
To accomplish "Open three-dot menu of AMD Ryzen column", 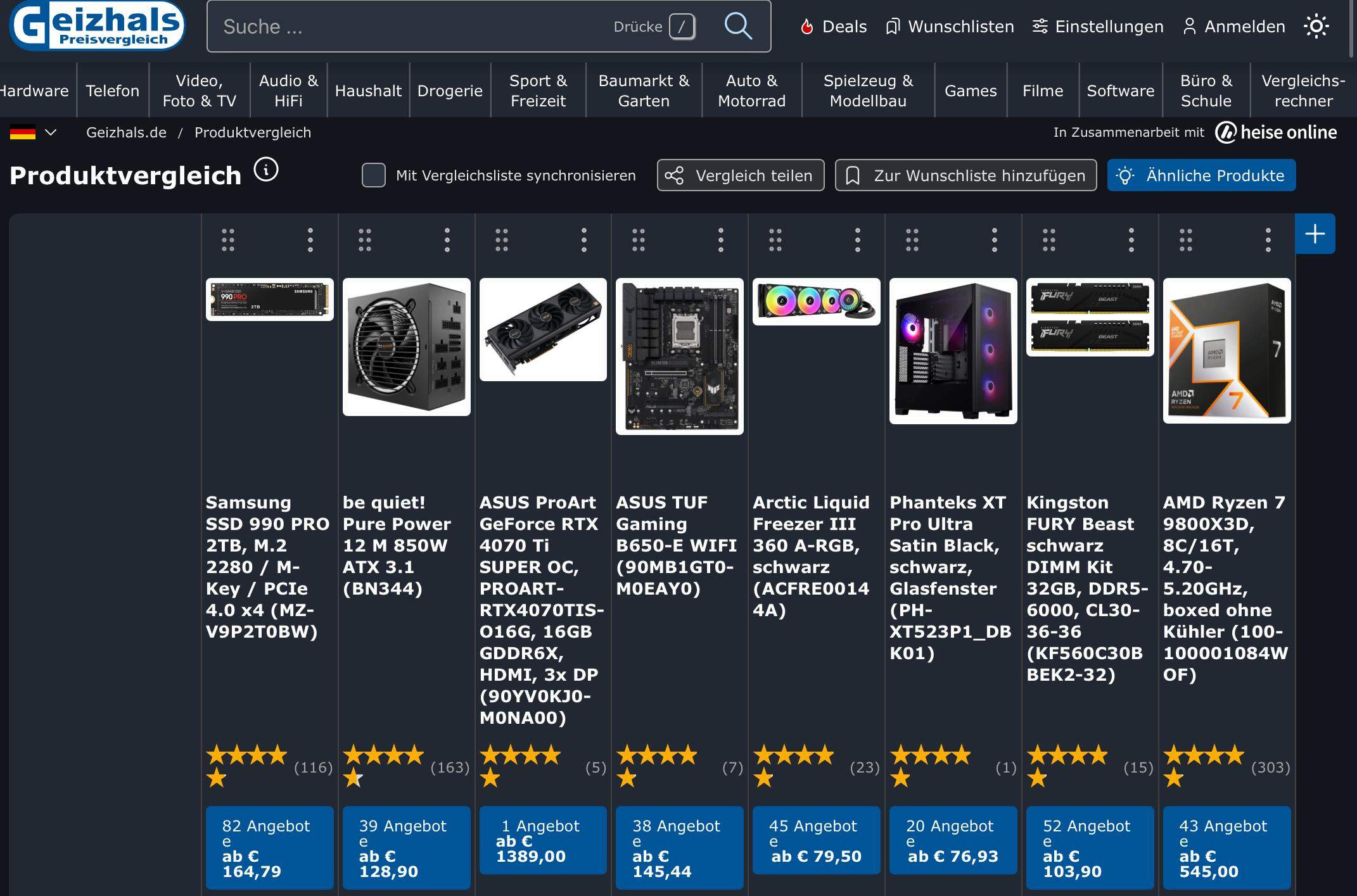I will click(1268, 240).
